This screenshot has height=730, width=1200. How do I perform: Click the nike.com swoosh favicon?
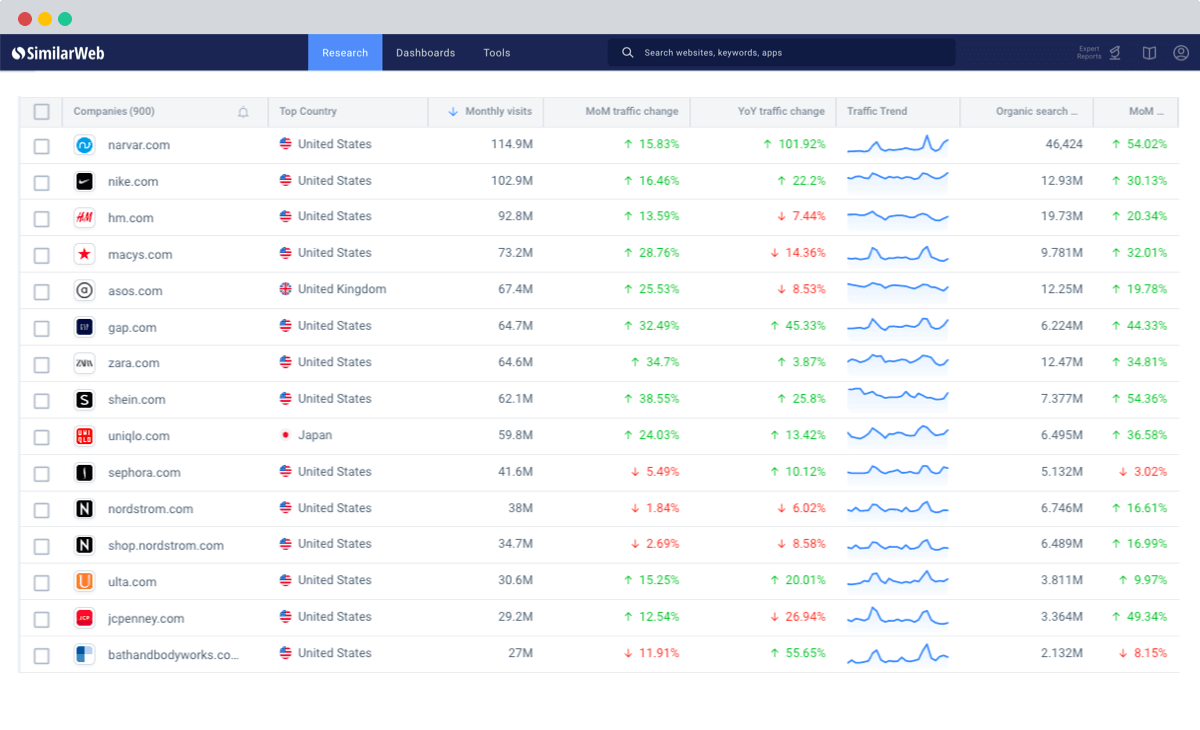pos(85,182)
